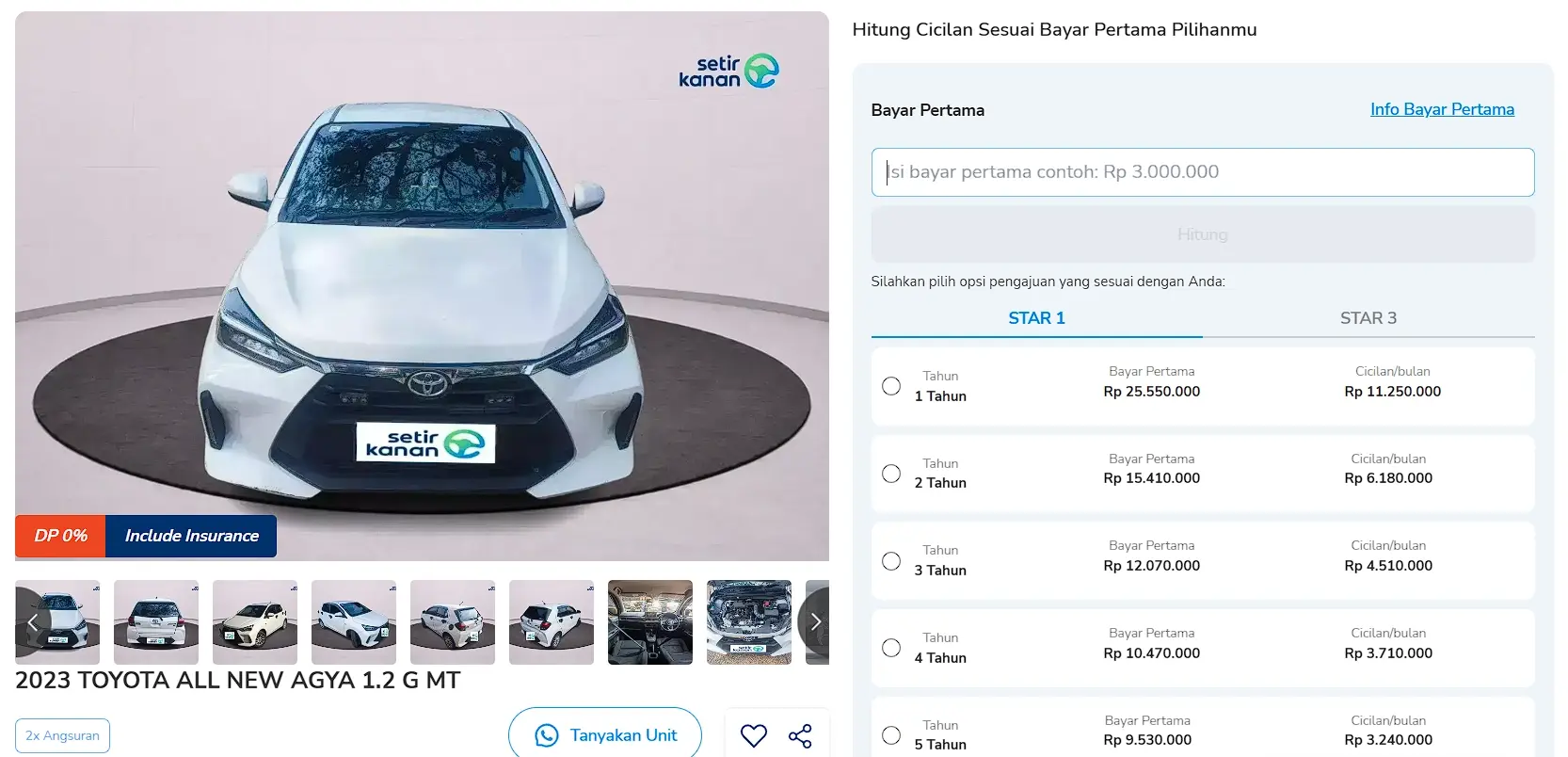1568x757 pixels.
Task: Switch to the STAR 1 tab
Action: pyautogui.click(x=1036, y=318)
